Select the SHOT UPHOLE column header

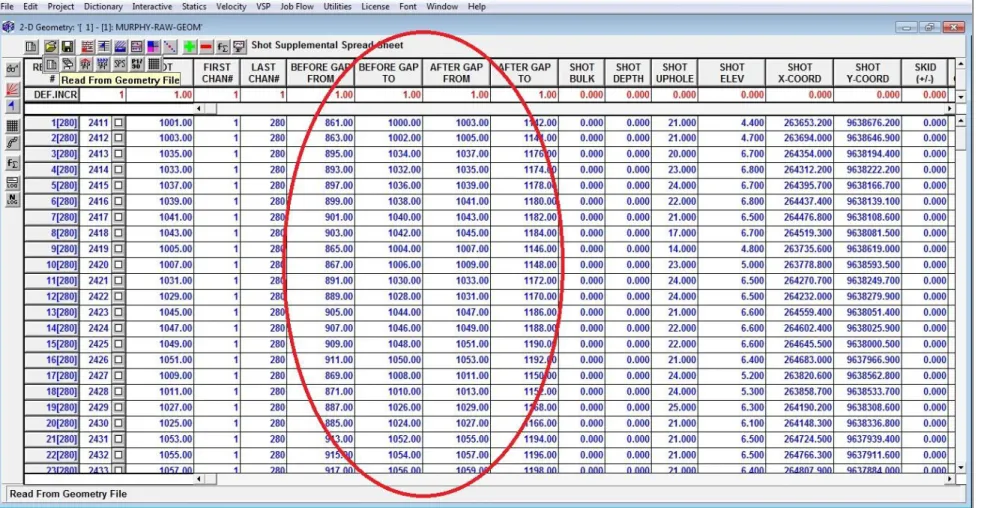coord(675,73)
